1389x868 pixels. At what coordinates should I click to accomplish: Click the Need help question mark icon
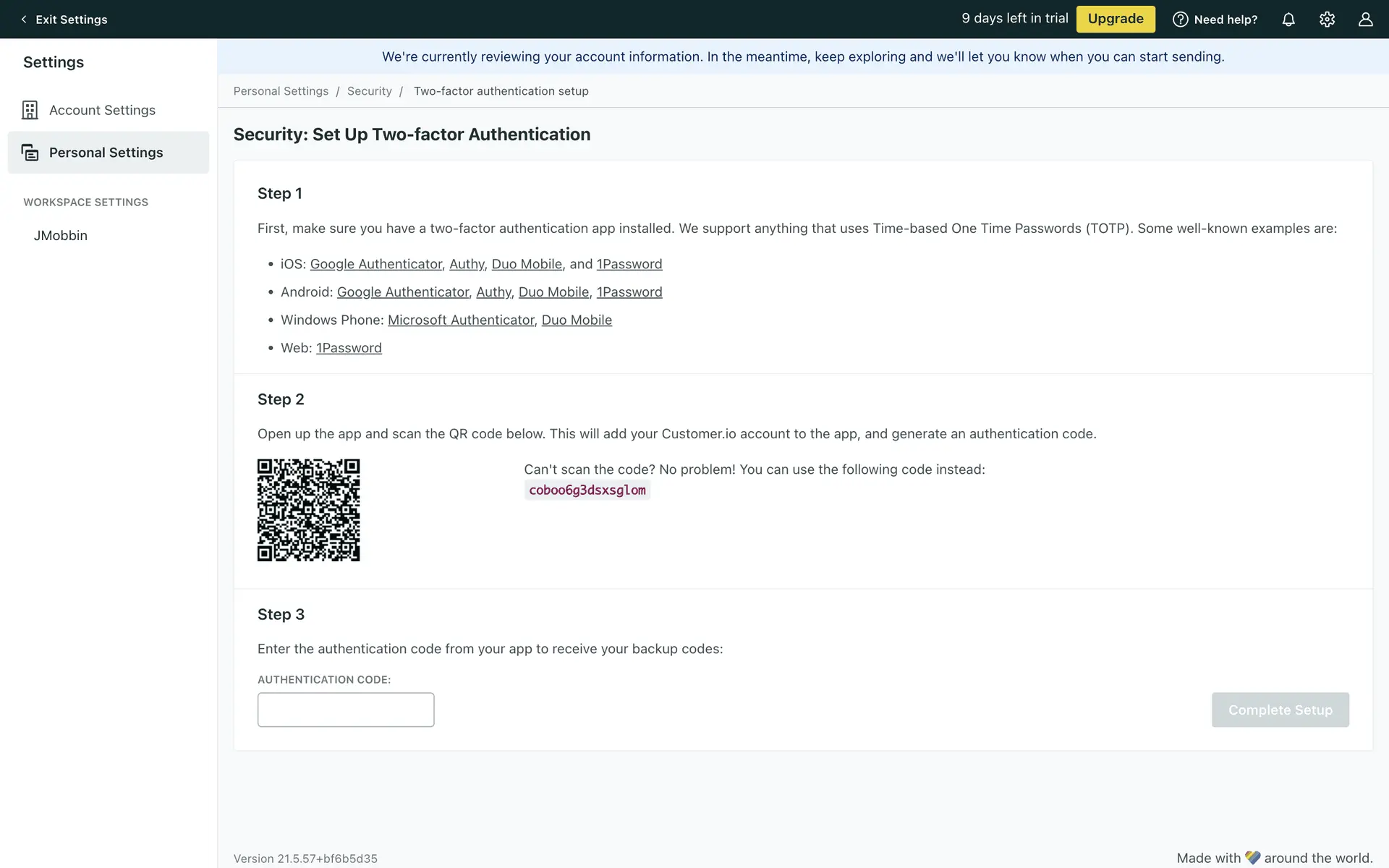point(1180,20)
